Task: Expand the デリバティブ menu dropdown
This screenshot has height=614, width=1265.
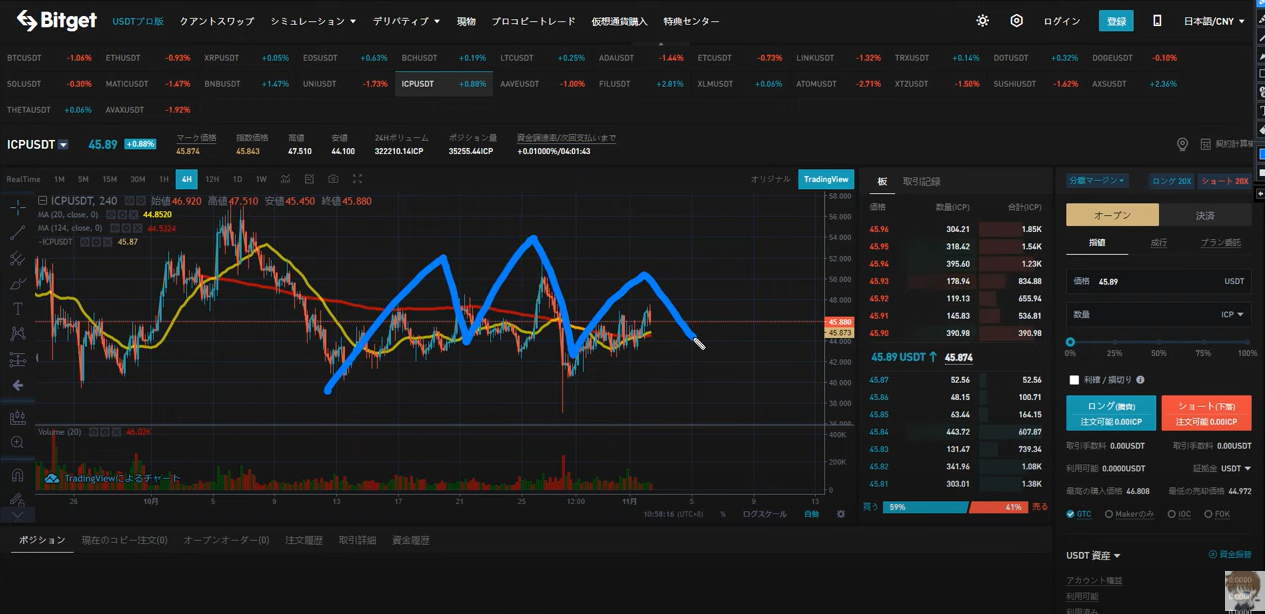Action: tap(406, 21)
